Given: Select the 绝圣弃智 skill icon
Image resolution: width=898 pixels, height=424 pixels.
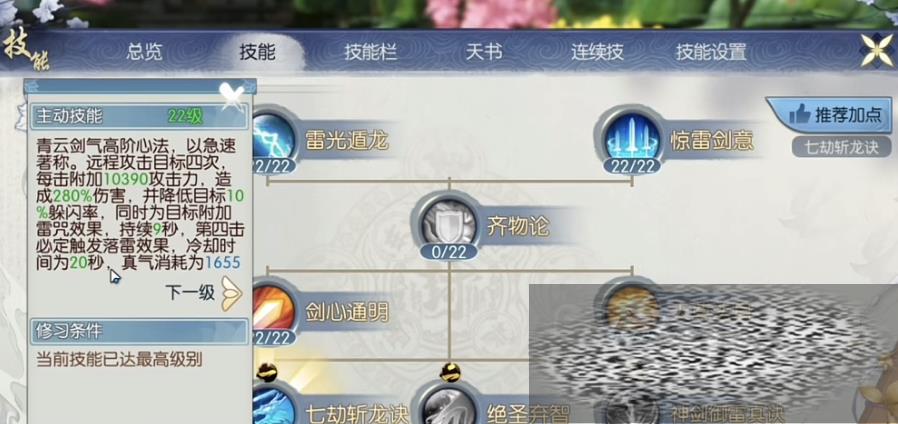Looking at the screenshot, I should point(450,406).
